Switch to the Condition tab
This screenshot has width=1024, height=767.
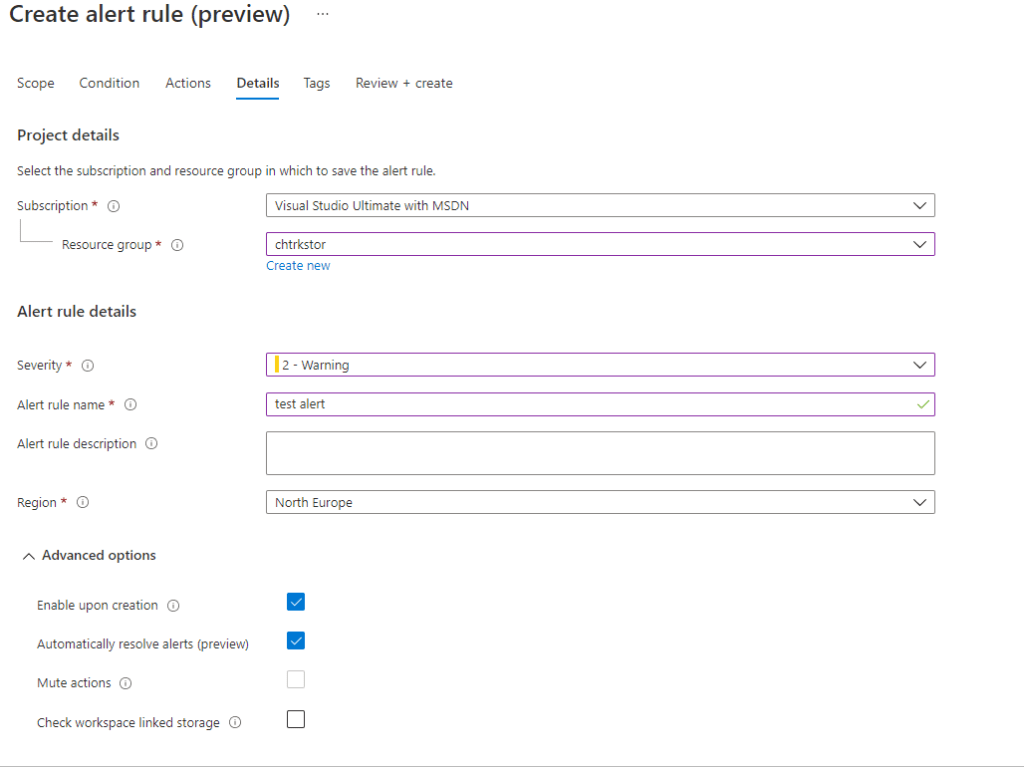tap(109, 83)
